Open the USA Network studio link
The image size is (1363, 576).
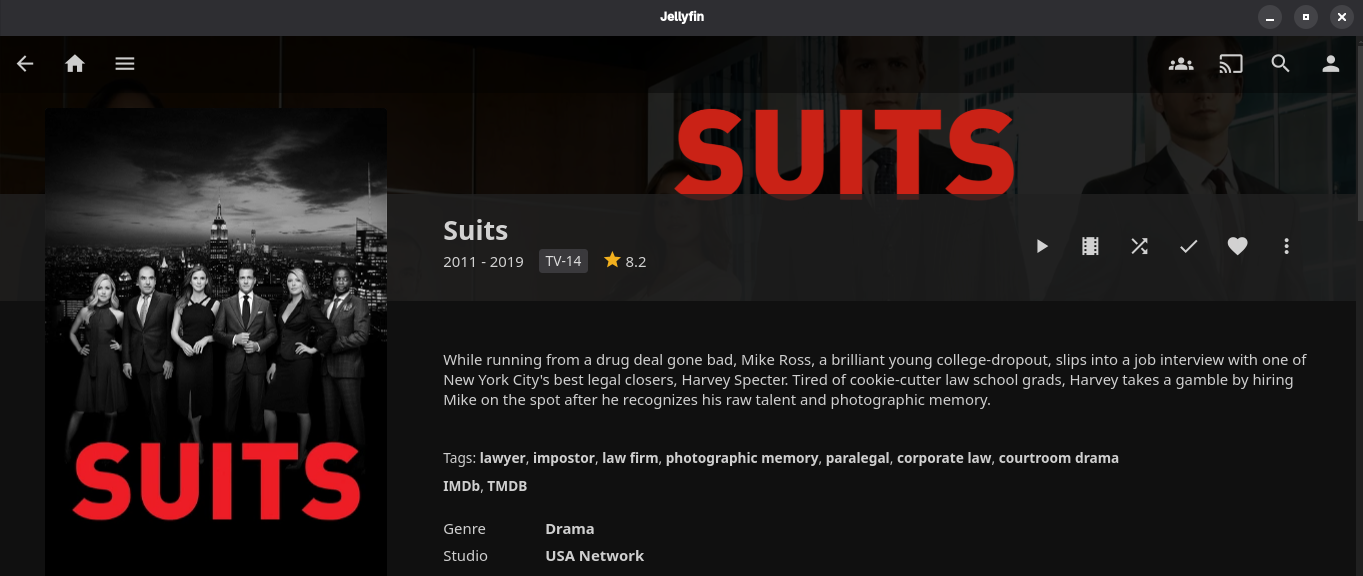click(595, 556)
